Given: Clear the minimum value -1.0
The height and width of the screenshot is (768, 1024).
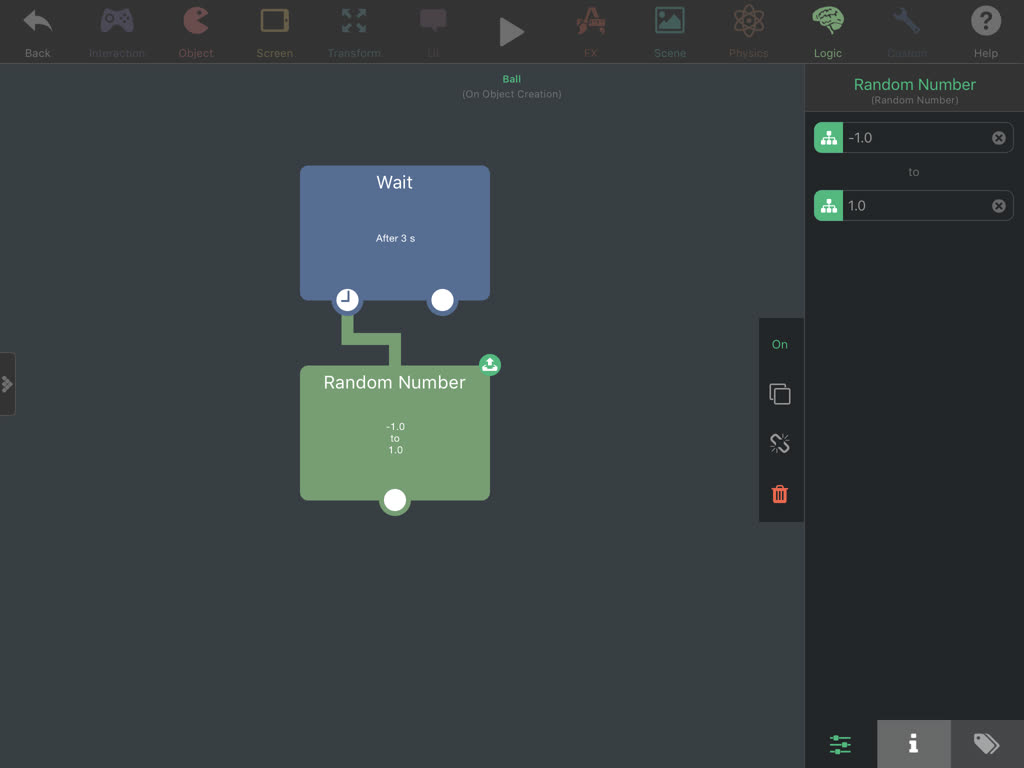Looking at the screenshot, I should click(x=999, y=138).
